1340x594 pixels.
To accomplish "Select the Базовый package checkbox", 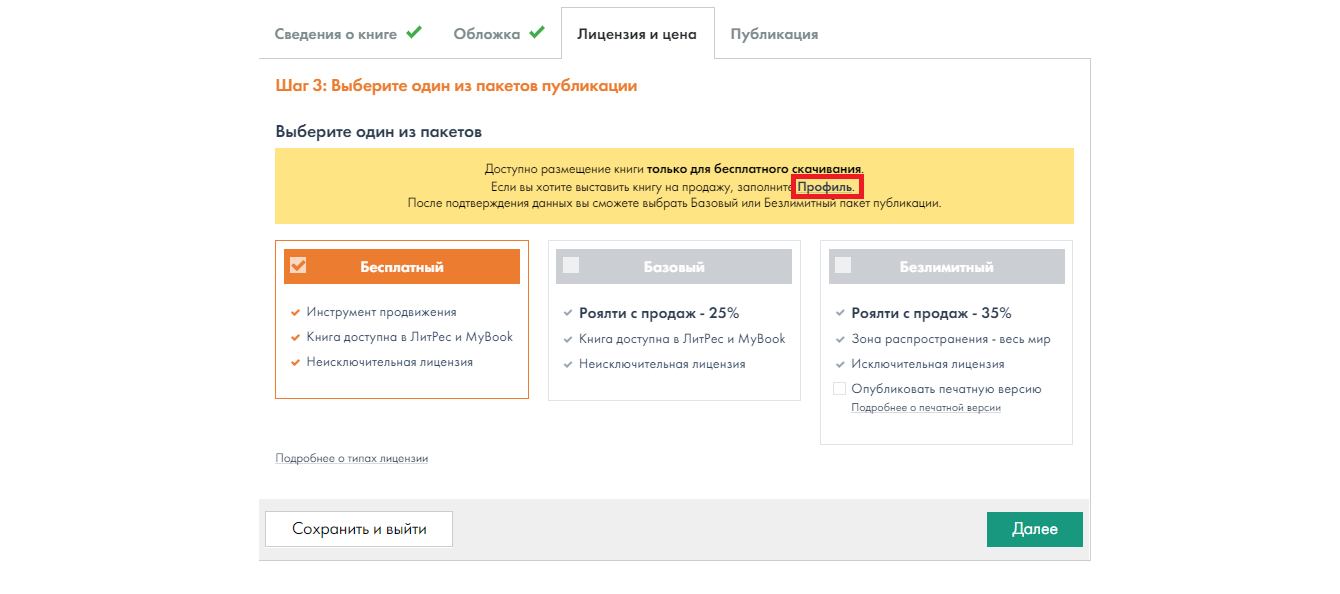I will coord(571,266).
